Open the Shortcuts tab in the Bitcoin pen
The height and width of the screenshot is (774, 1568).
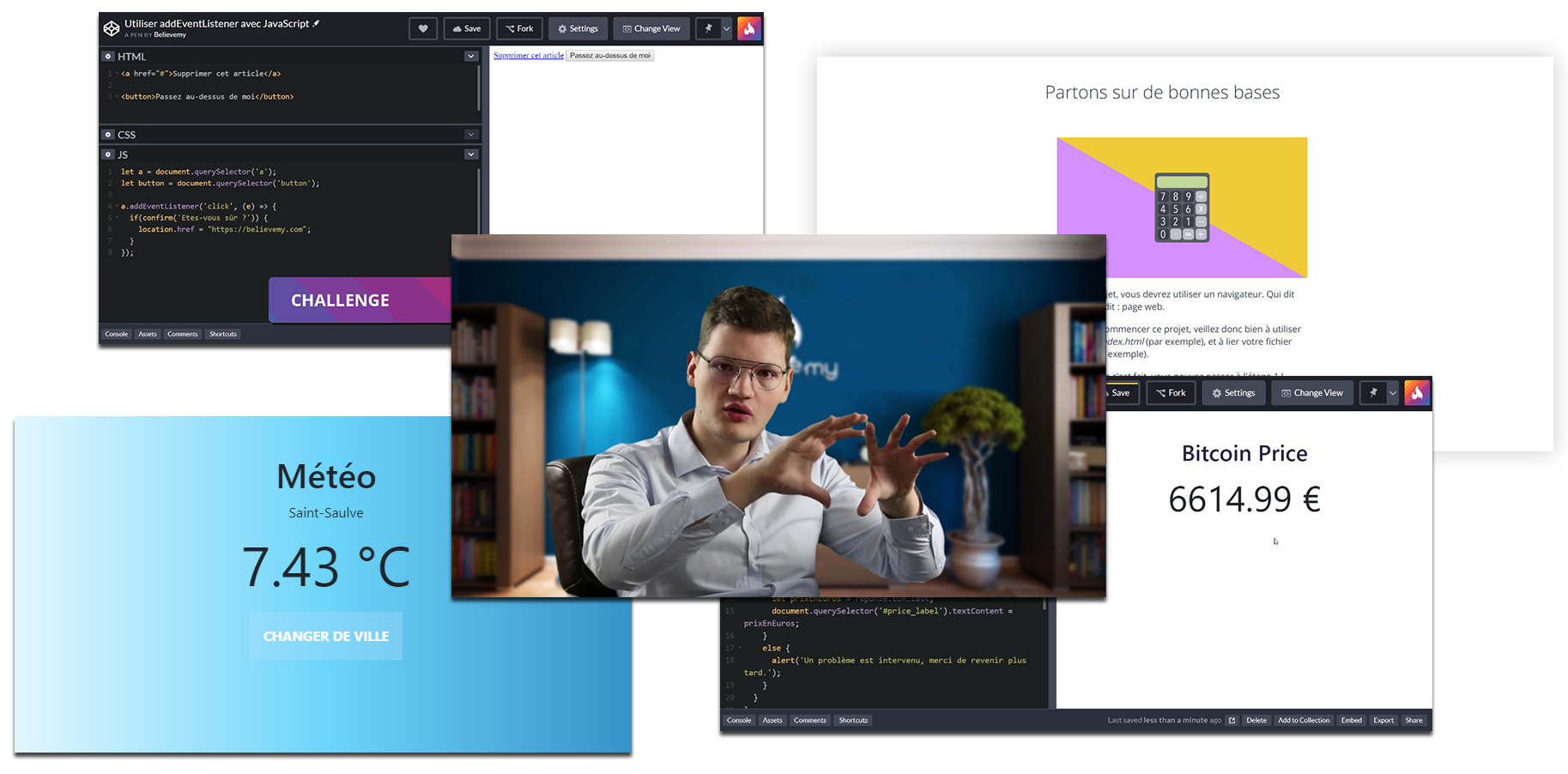853,720
